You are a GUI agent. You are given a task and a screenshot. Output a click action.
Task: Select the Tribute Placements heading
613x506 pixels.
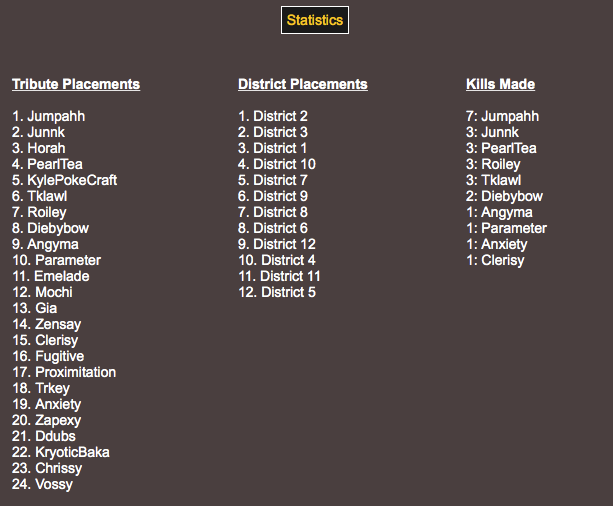(76, 84)
